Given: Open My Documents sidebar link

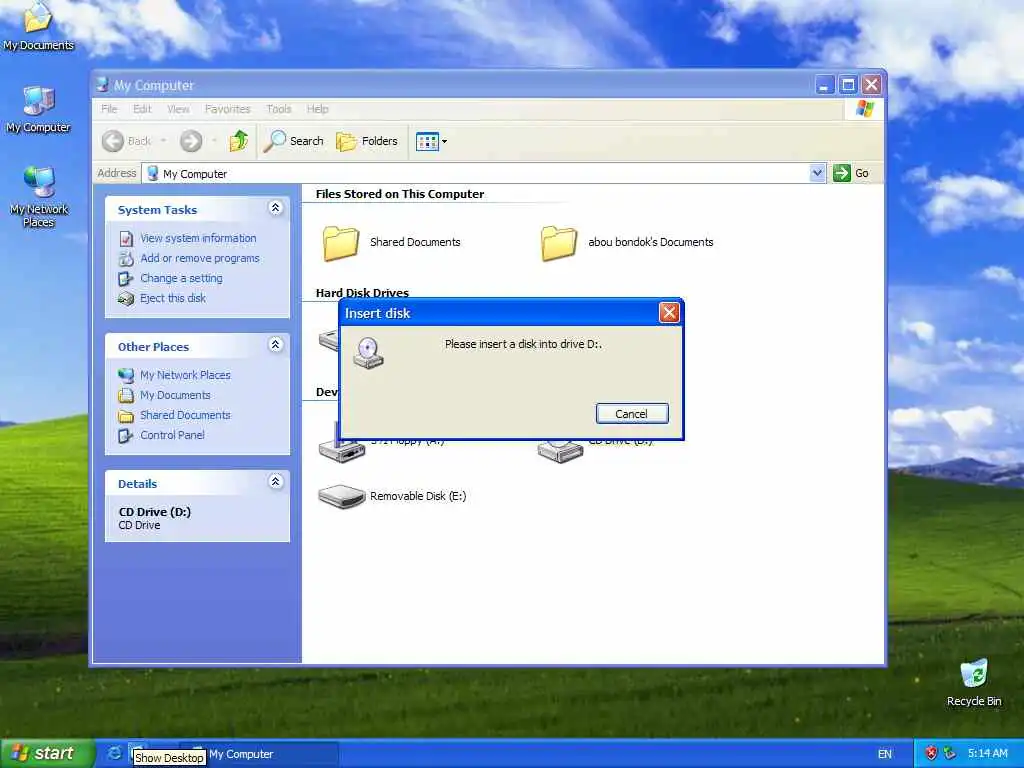Looking at the screenshot, I should click(175, 395).
